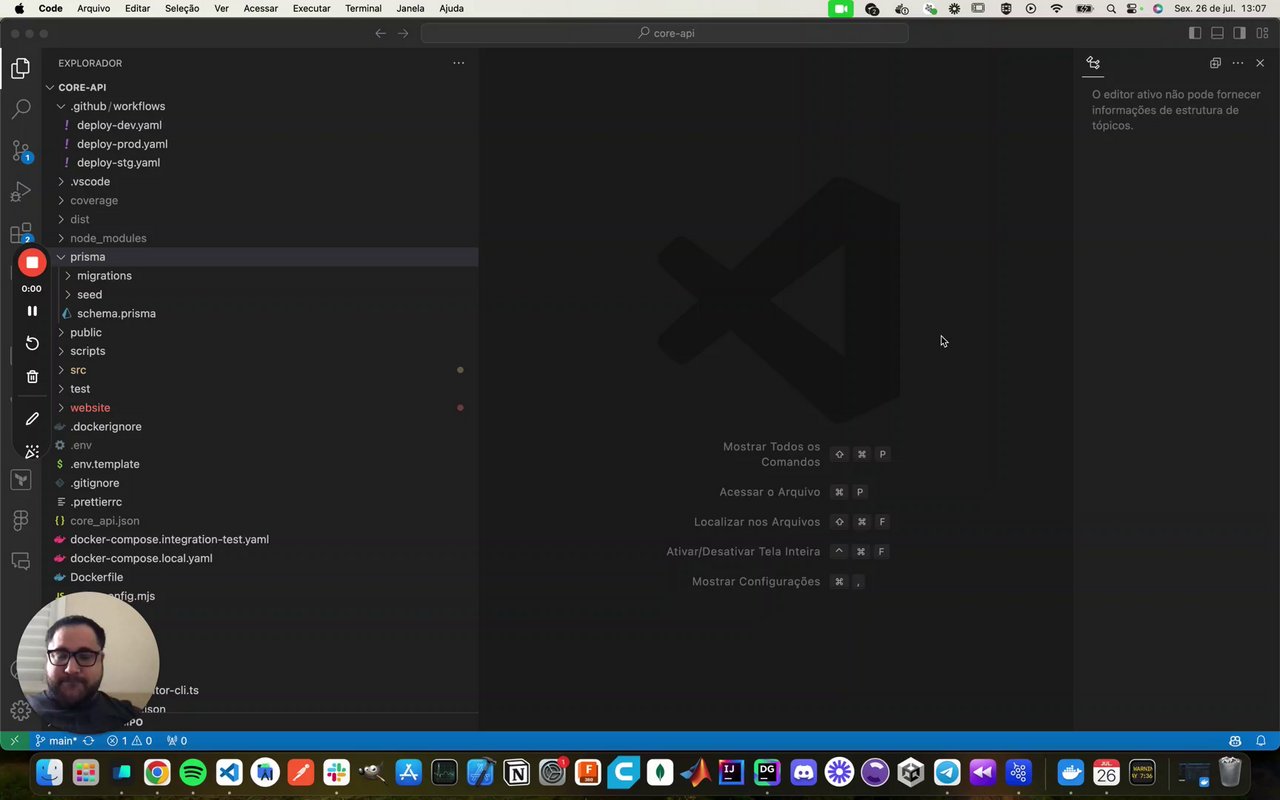1280x800 pixels.
Task: Open the customize layout button
Action: pos(1261,33)
